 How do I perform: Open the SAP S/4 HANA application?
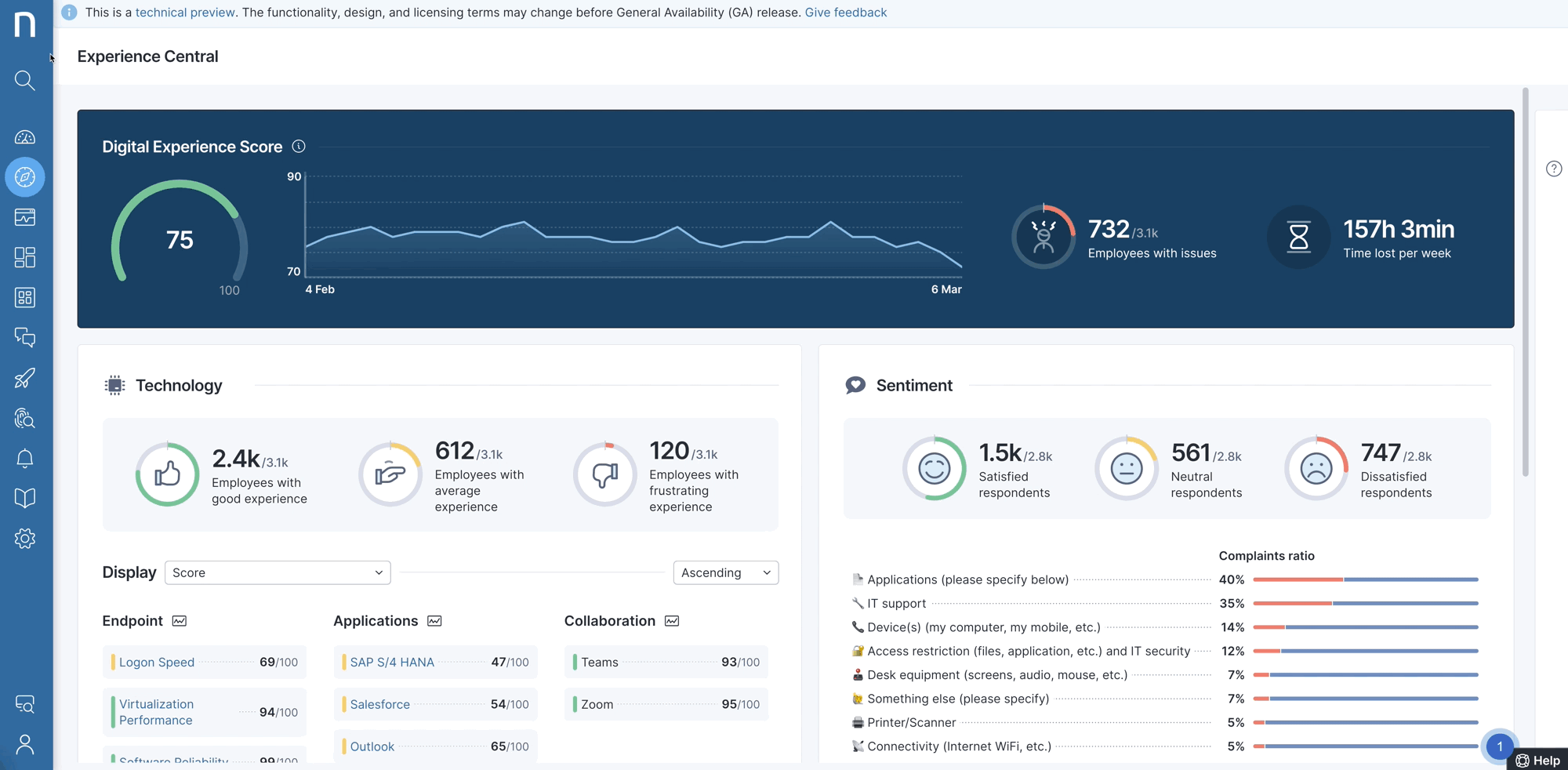(392, 662)
